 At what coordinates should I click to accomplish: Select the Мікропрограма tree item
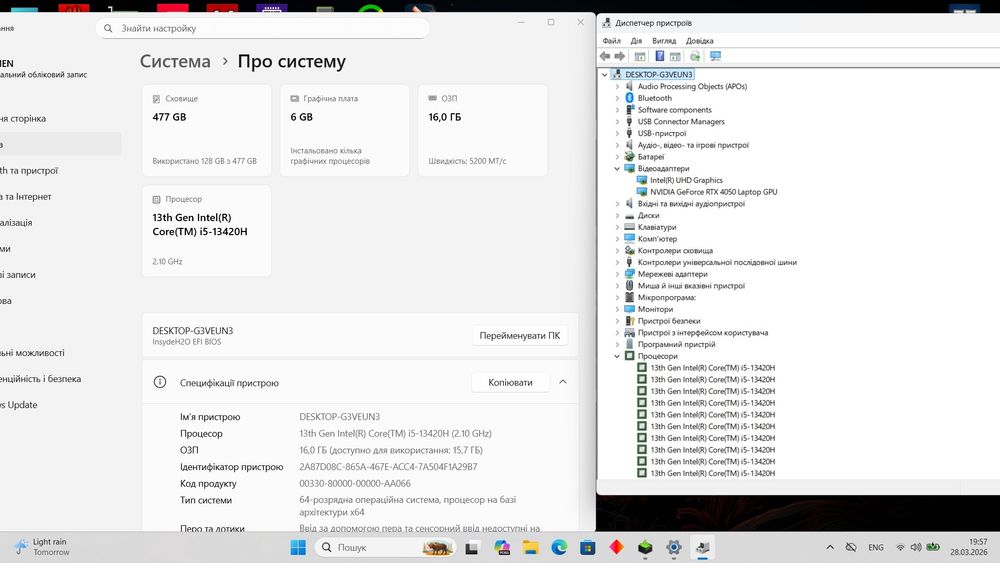[x=666, y=298]
